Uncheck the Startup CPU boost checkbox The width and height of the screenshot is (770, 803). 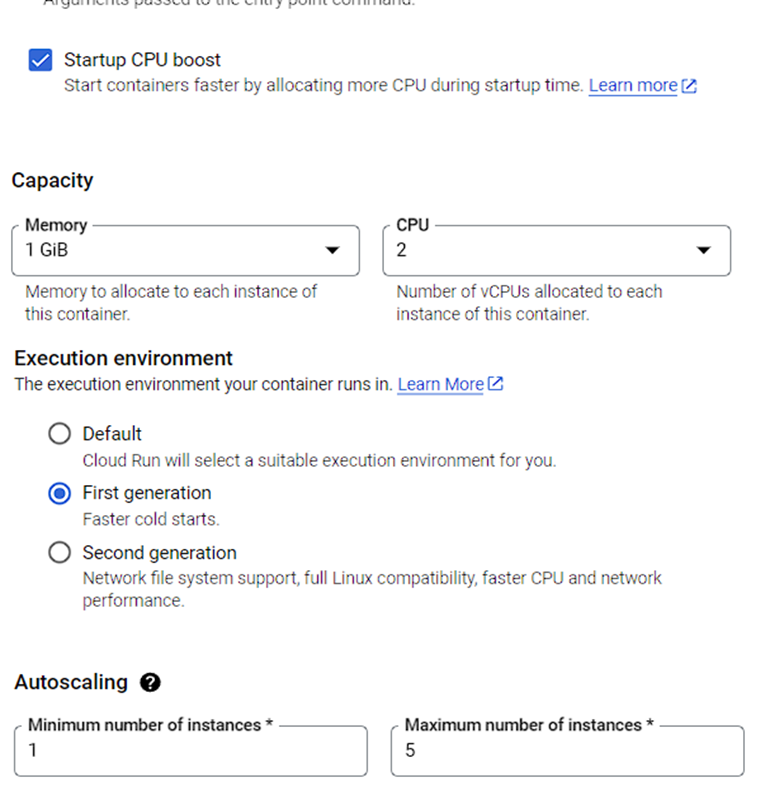41,61
